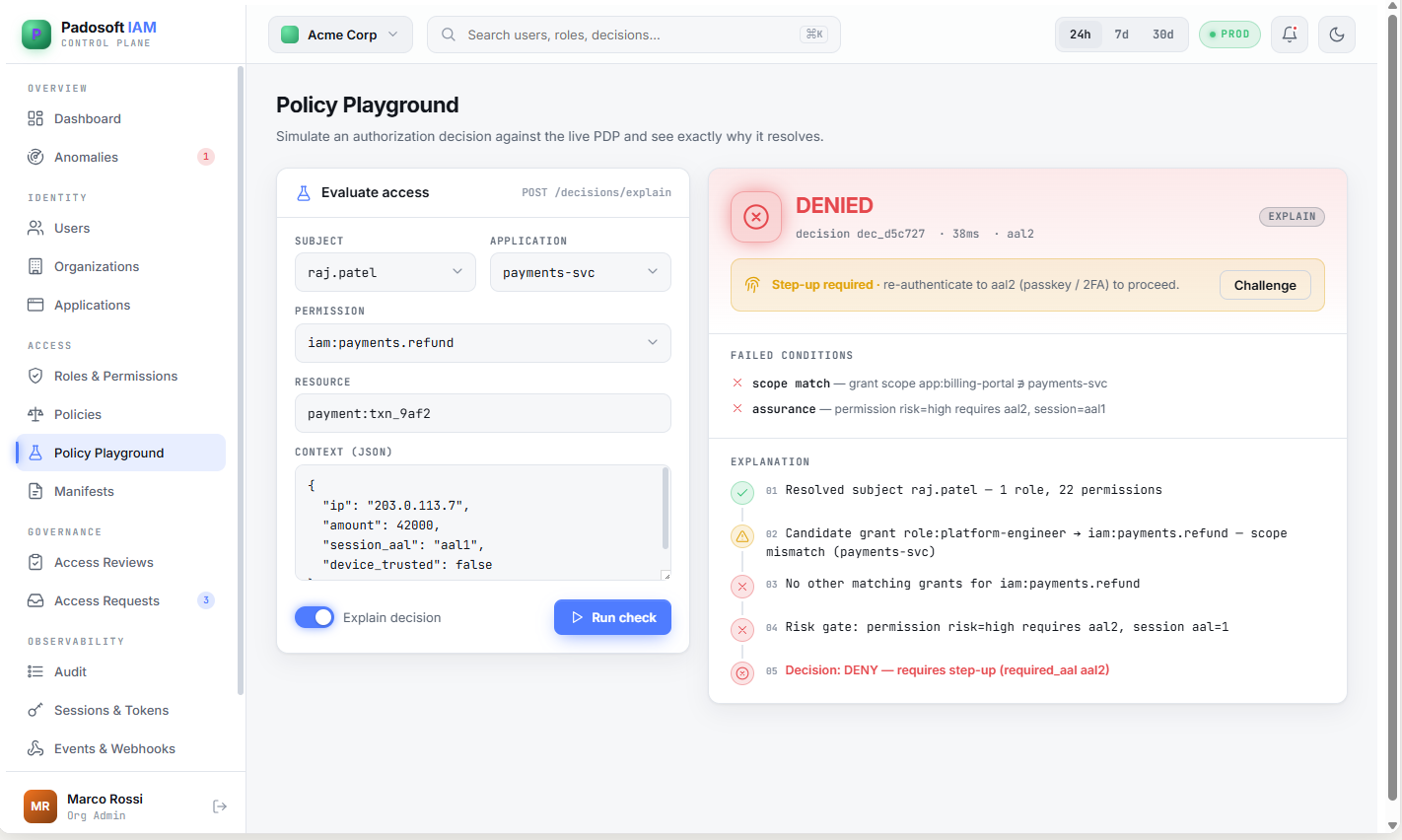The width and height of the screenshot is (1402, 840).
Task: Click the Resource field payment:txn_9af2
Action: (483, 413)
